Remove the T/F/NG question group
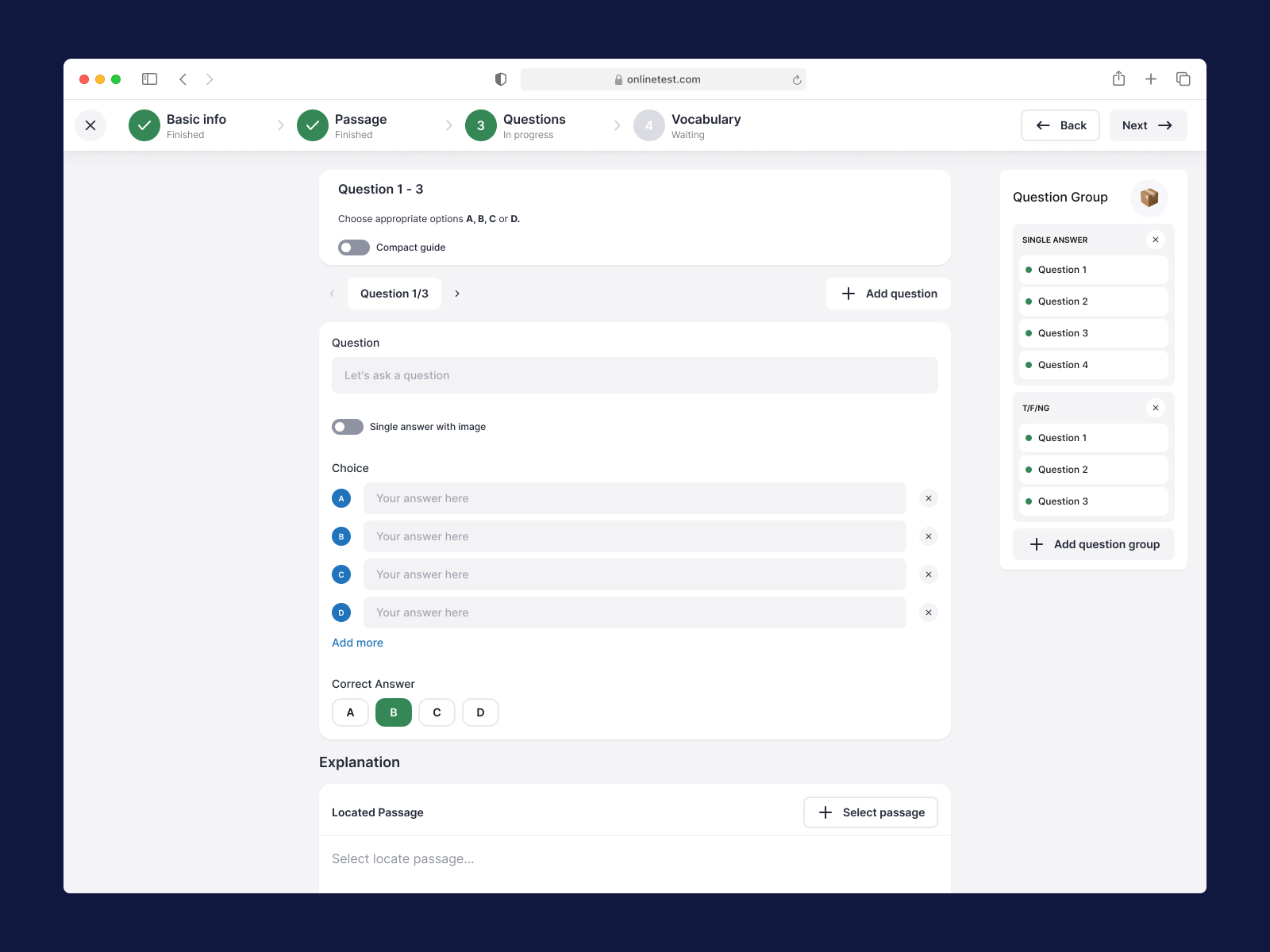This screenshot has width=1270, height=952. click(x=1156, y=407)
